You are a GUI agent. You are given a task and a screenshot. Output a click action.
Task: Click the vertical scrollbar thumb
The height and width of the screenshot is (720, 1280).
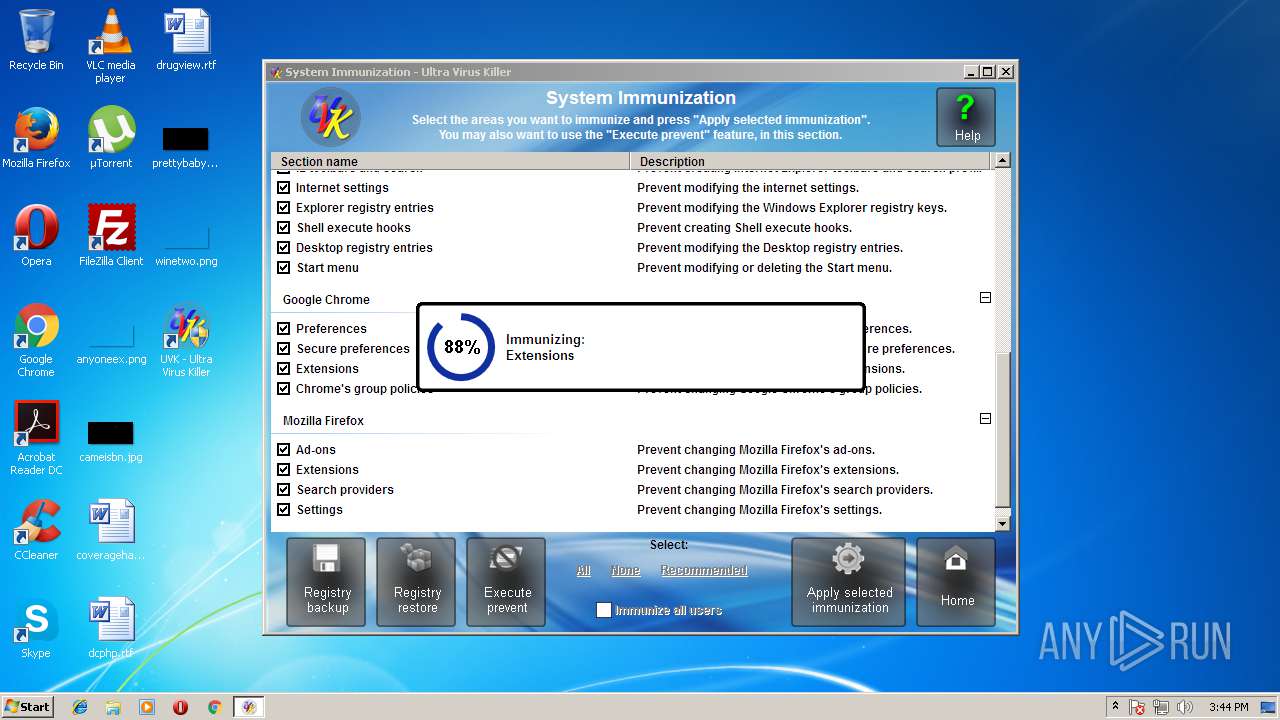point(1003,430)
